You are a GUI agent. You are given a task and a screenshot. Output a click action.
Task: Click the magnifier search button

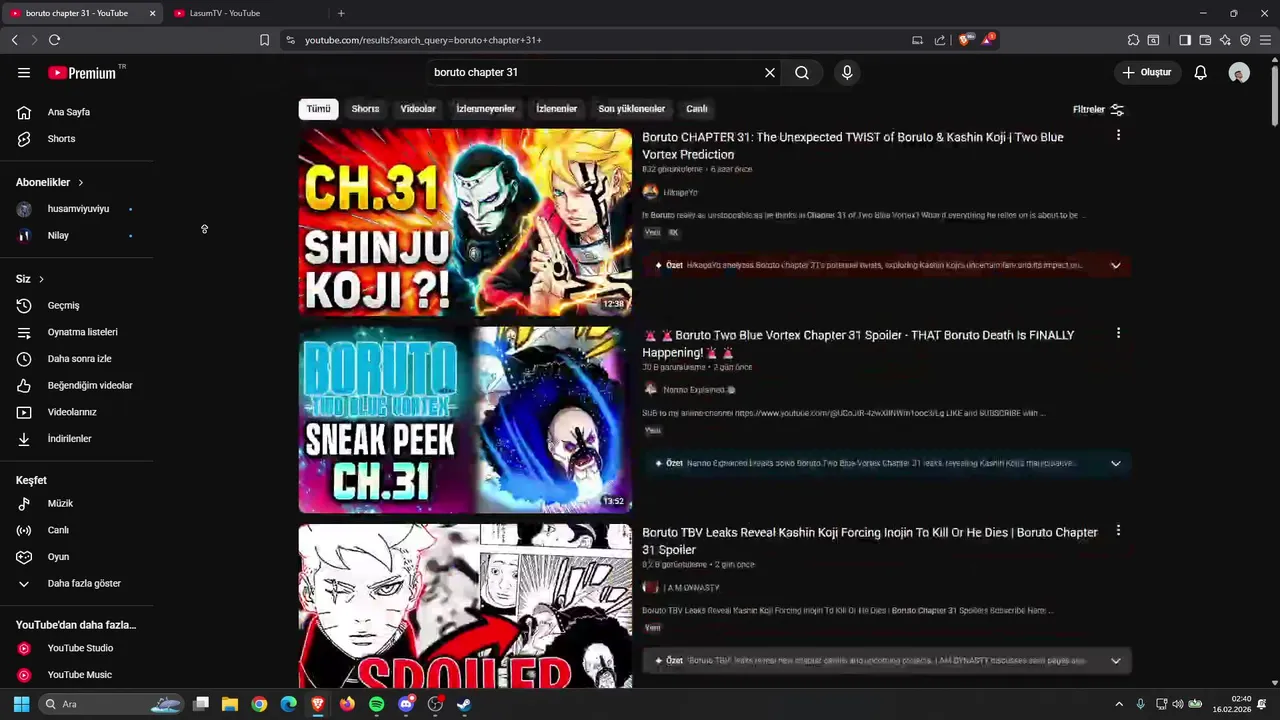(802, 72)
